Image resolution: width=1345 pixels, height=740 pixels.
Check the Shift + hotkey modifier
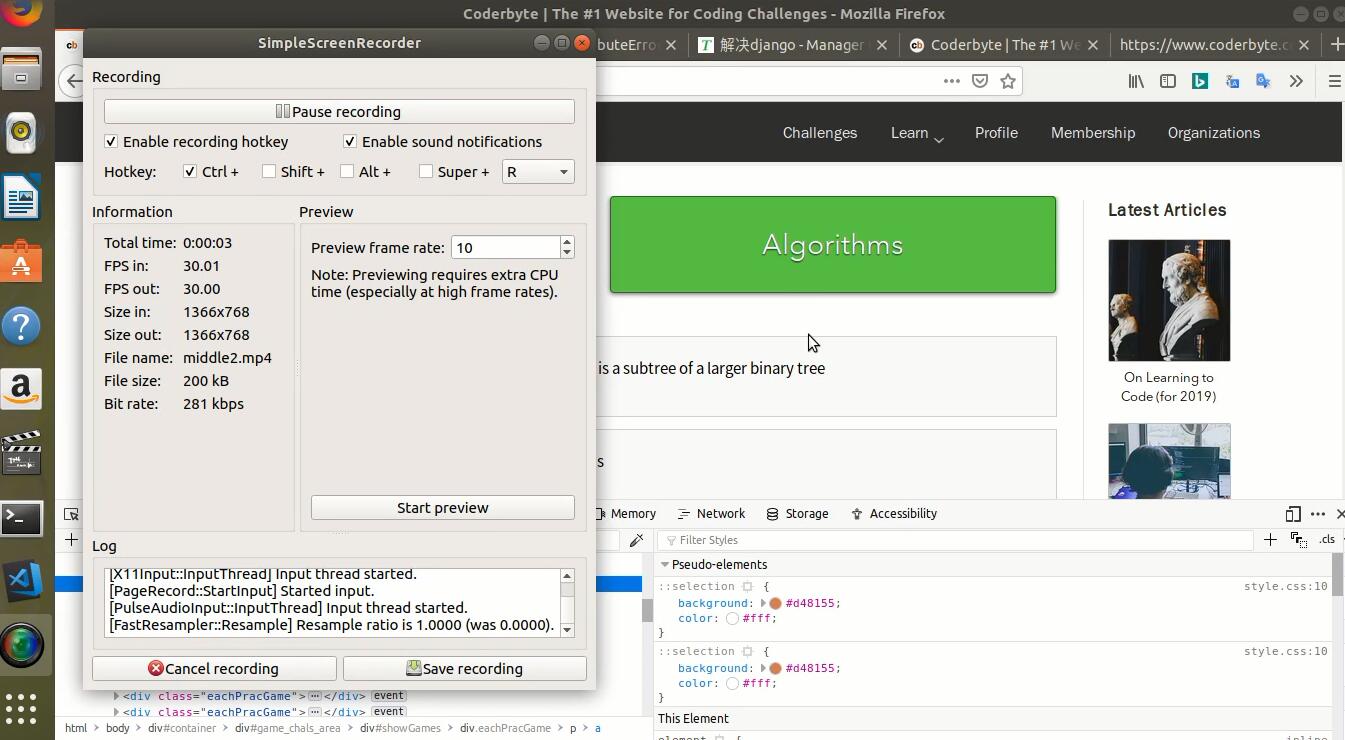click(269, 172)
